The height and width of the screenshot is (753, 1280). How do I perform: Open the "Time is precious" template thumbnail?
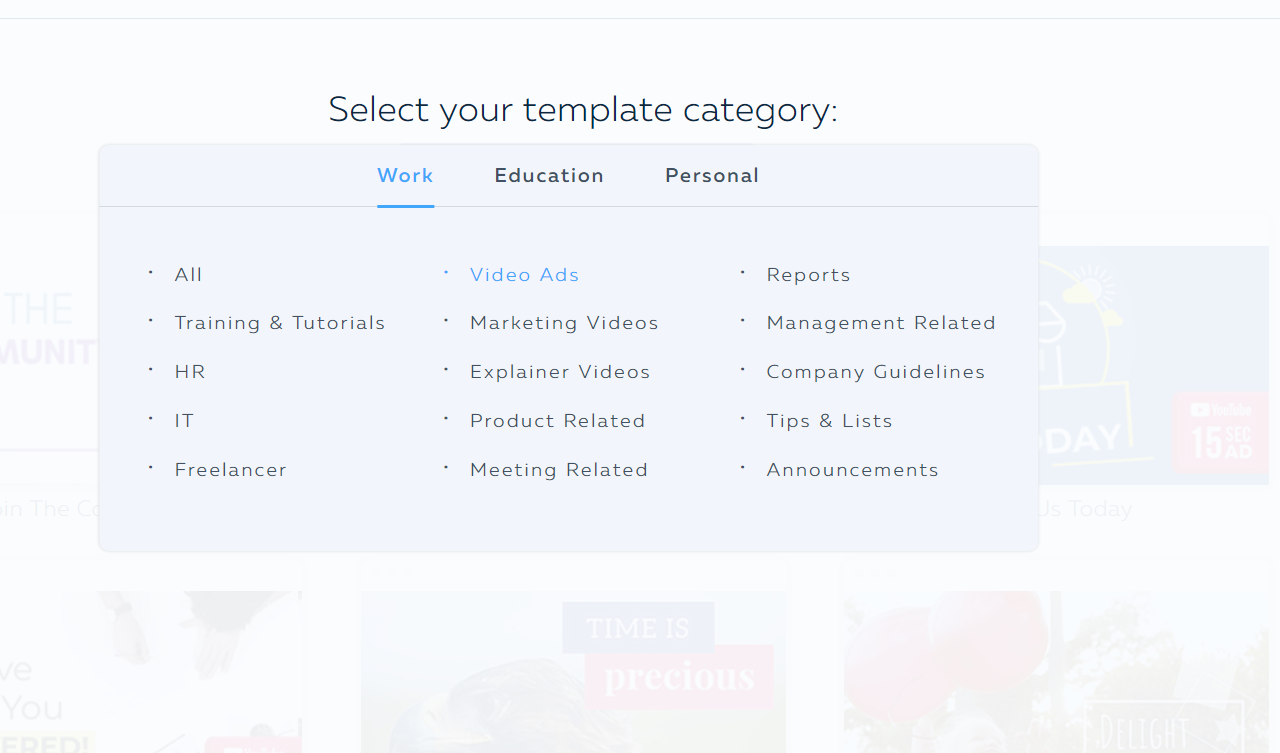[x=573, y=670]
